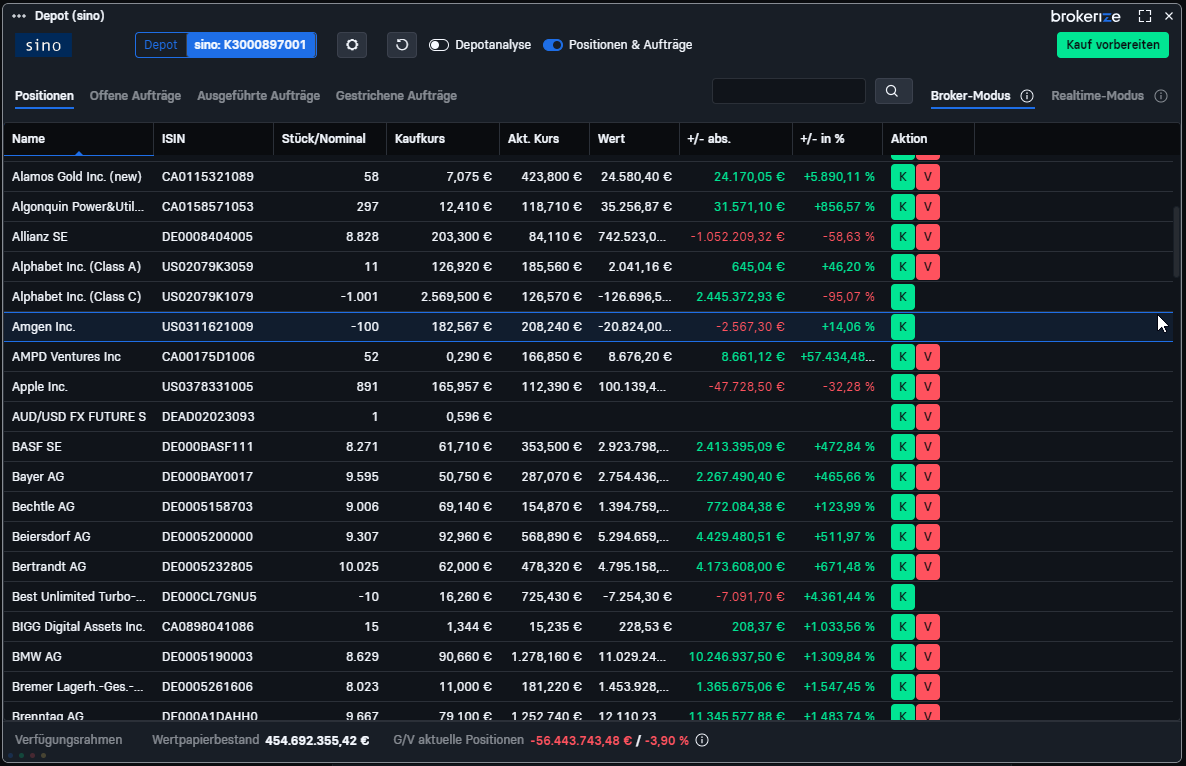The width and height of the screenshot is (1186, 766).
Task: Select Broker-Modus tab
Action: click(970, 96)
